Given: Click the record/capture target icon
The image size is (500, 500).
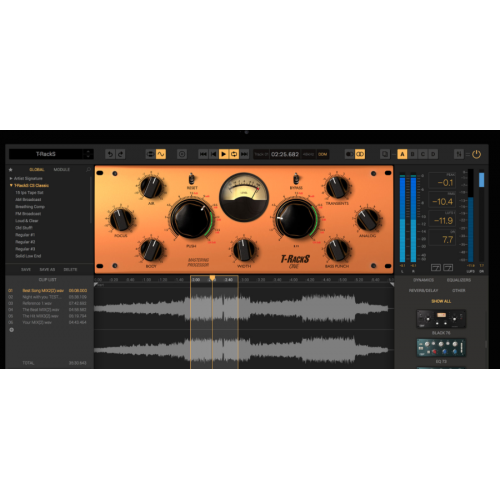Looking at the screenshot, I should tap(182, 154).
